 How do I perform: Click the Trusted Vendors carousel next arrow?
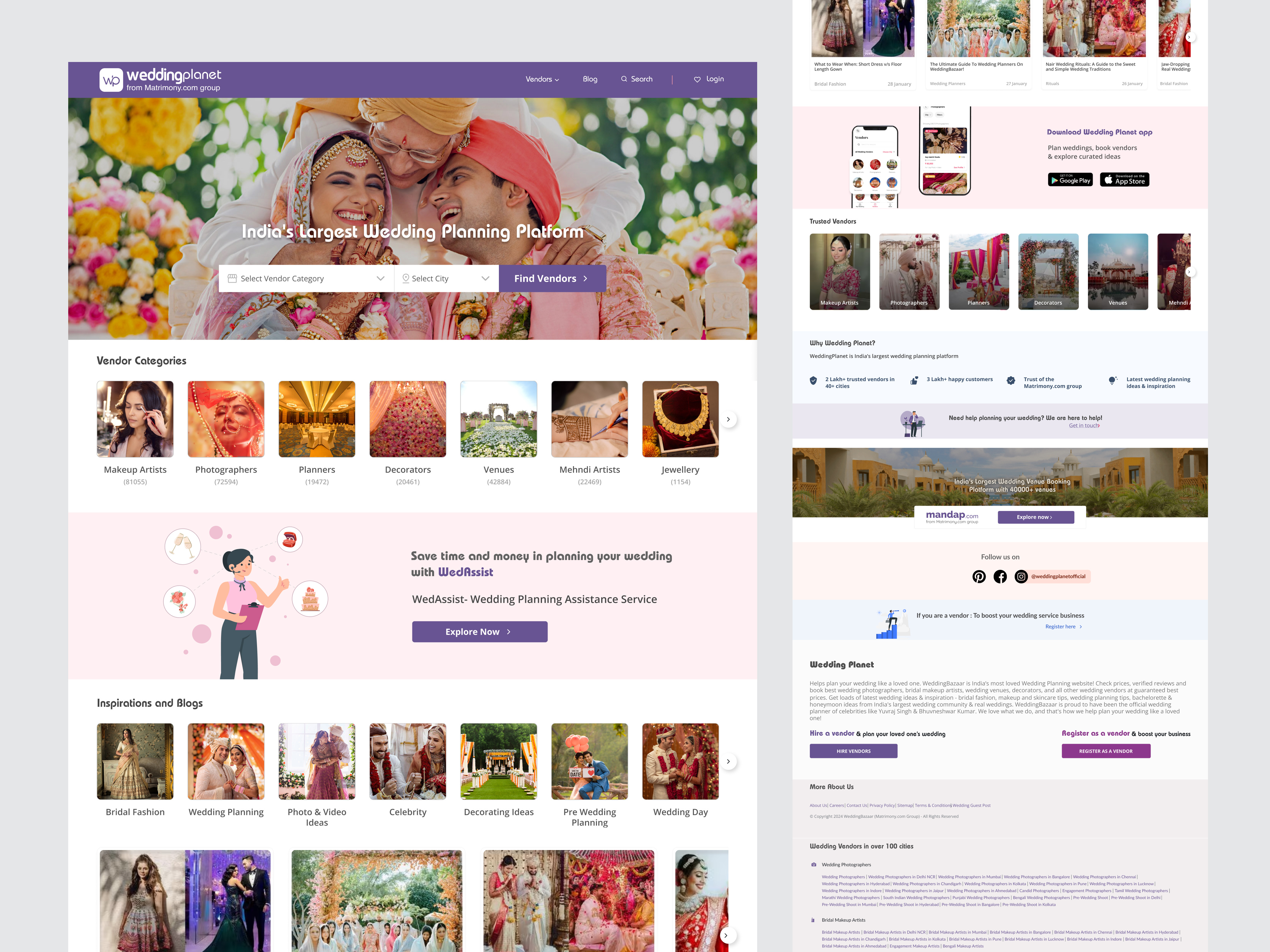tap(1189, 271)
